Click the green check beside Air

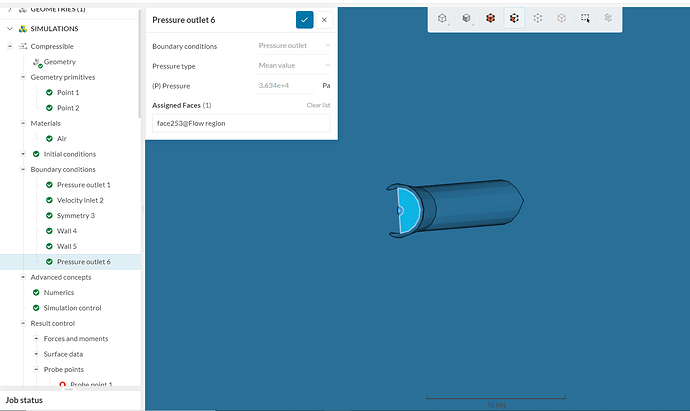(x=49, y=139)
